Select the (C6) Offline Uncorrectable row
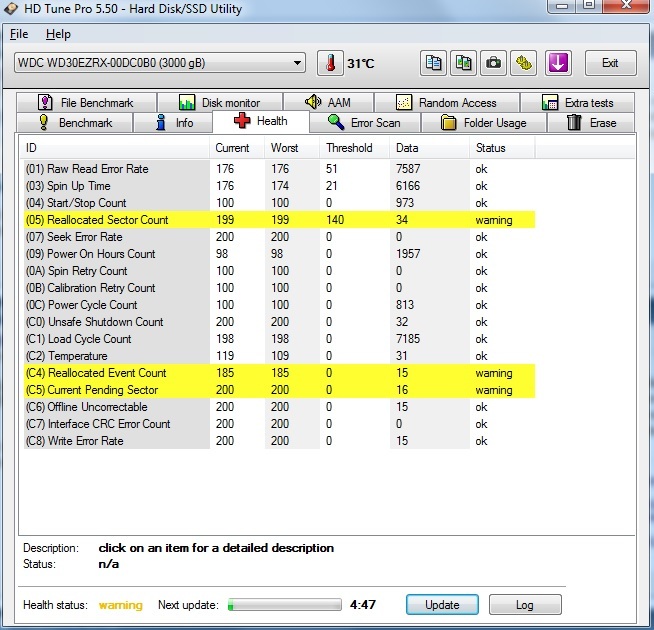The height and width of the screenshot is (630, 654). pos(279,407)
